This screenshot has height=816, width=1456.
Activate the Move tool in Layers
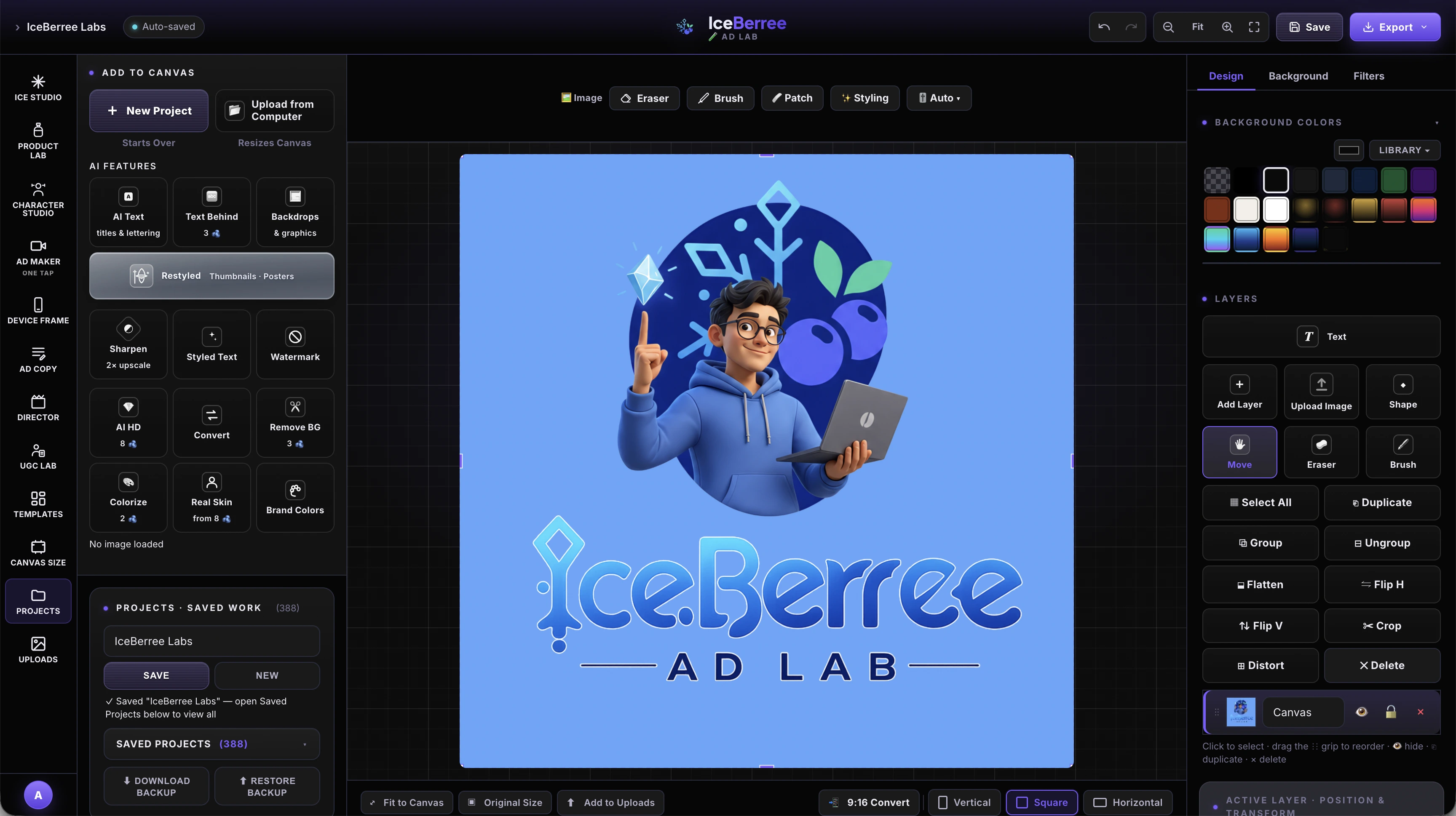(1239, 452)
